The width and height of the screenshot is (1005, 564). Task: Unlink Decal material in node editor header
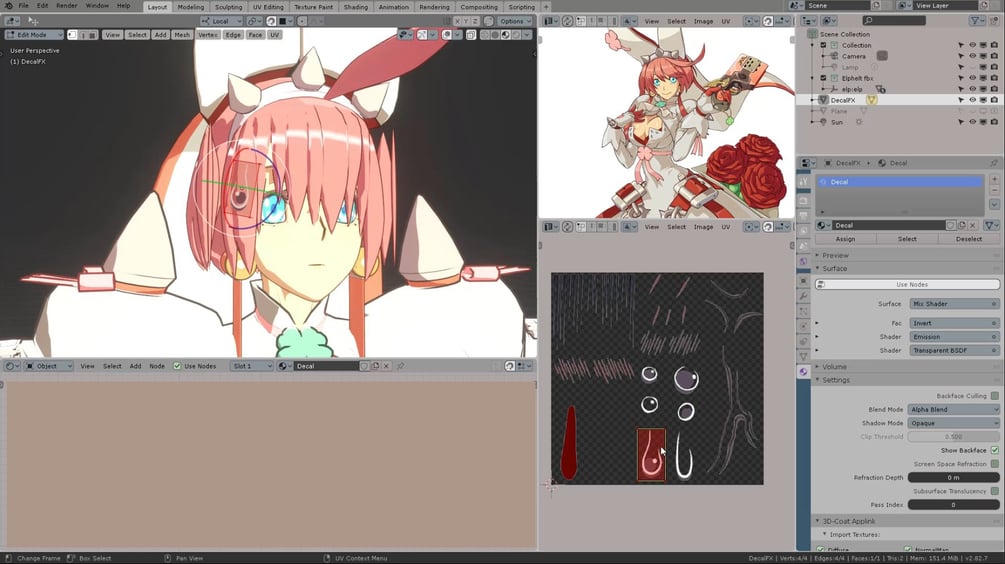386,366
